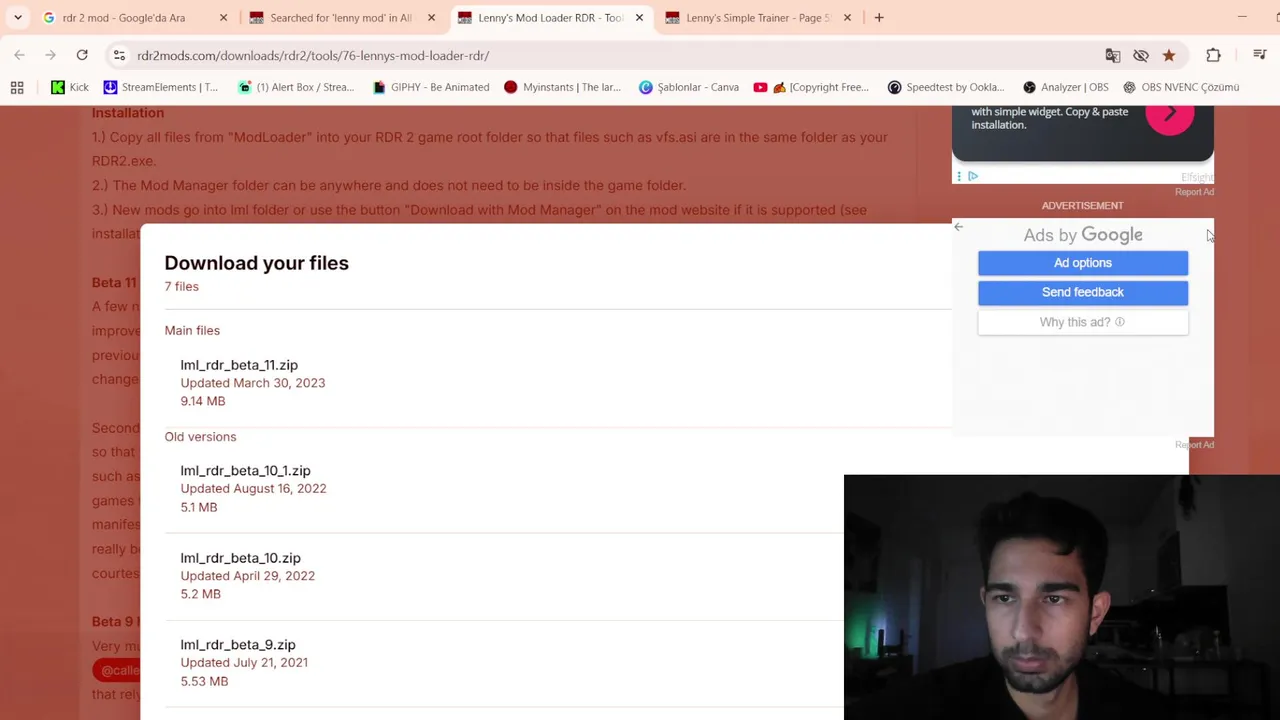Click the 'Updated August 16, 2022' text
This screenshot has height=720, width=1280.
(x=253, y=489)
